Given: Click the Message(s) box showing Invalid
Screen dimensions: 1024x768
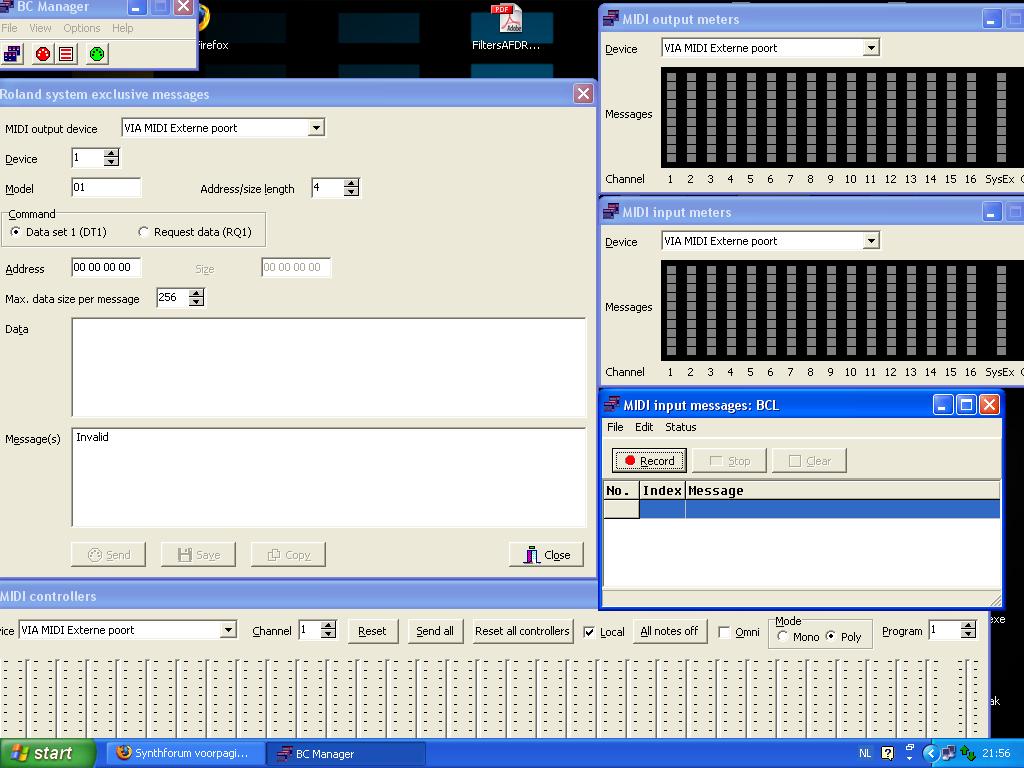Looking at the screenshot, I should [328, 477].
